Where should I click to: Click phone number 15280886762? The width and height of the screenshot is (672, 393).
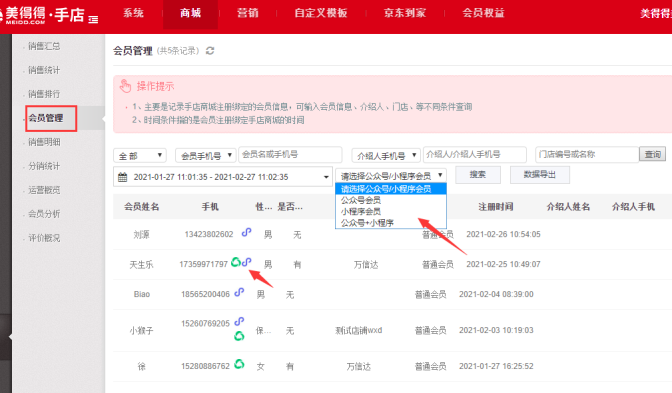point(205,366)
